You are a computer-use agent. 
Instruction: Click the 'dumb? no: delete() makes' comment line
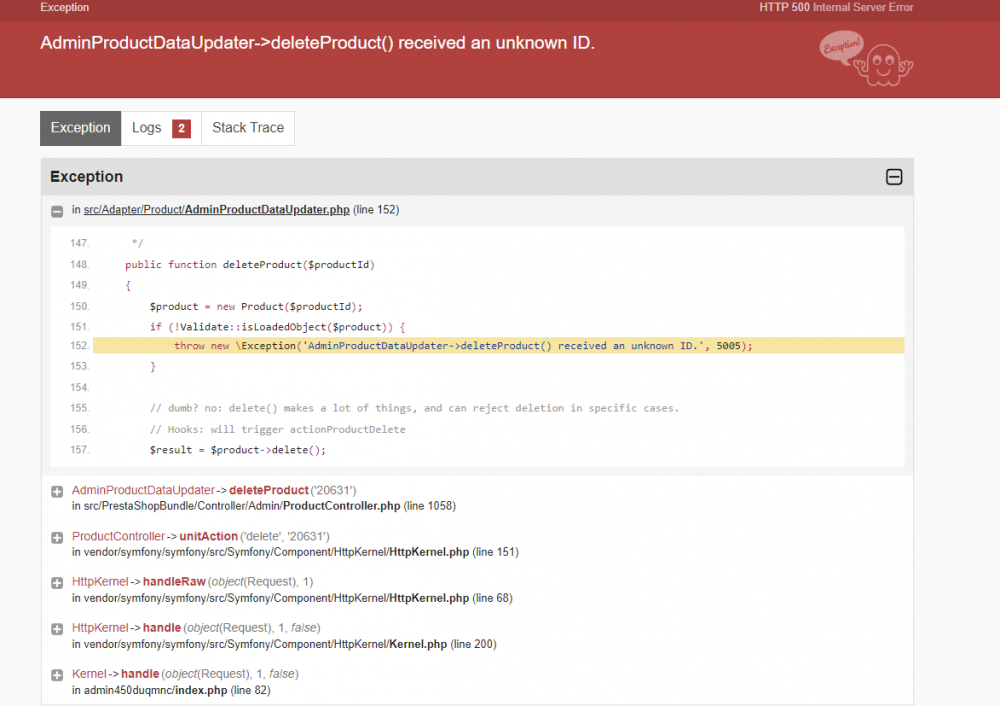click(414, 408)
